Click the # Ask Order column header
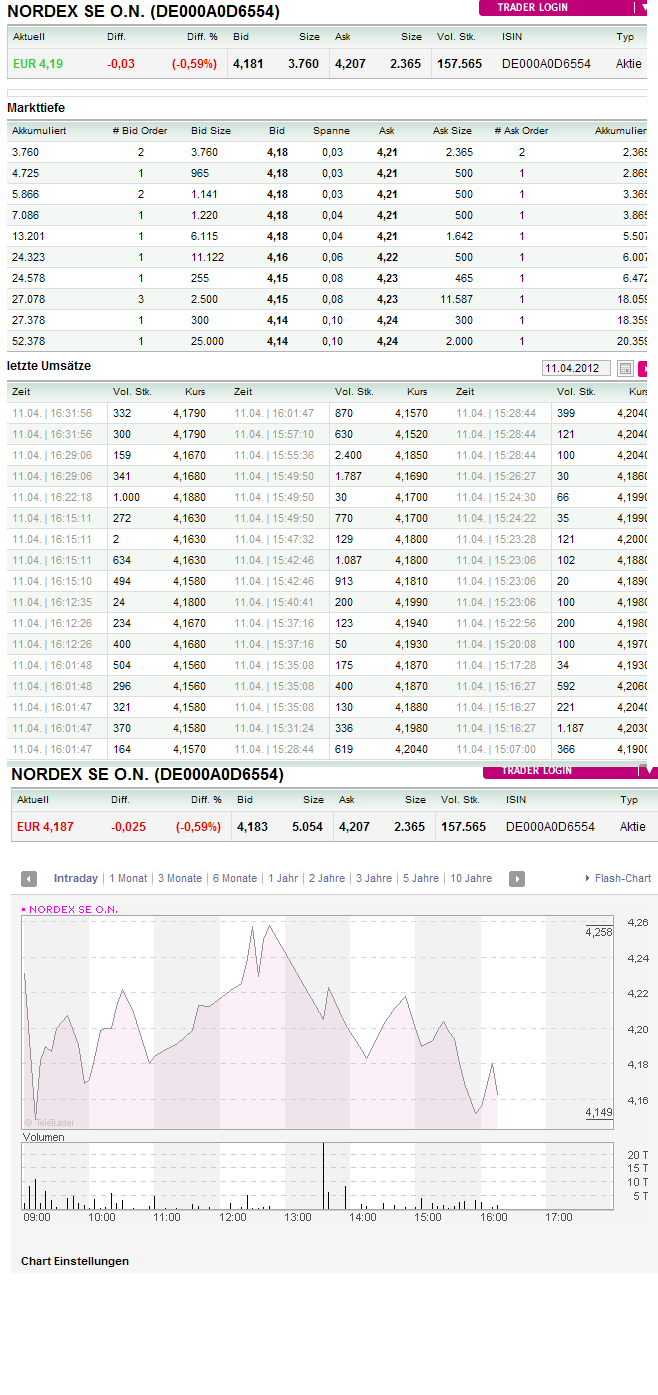The width and height of the screenshot is (658, 1395). pyautogui.click(x=521, y=131)
